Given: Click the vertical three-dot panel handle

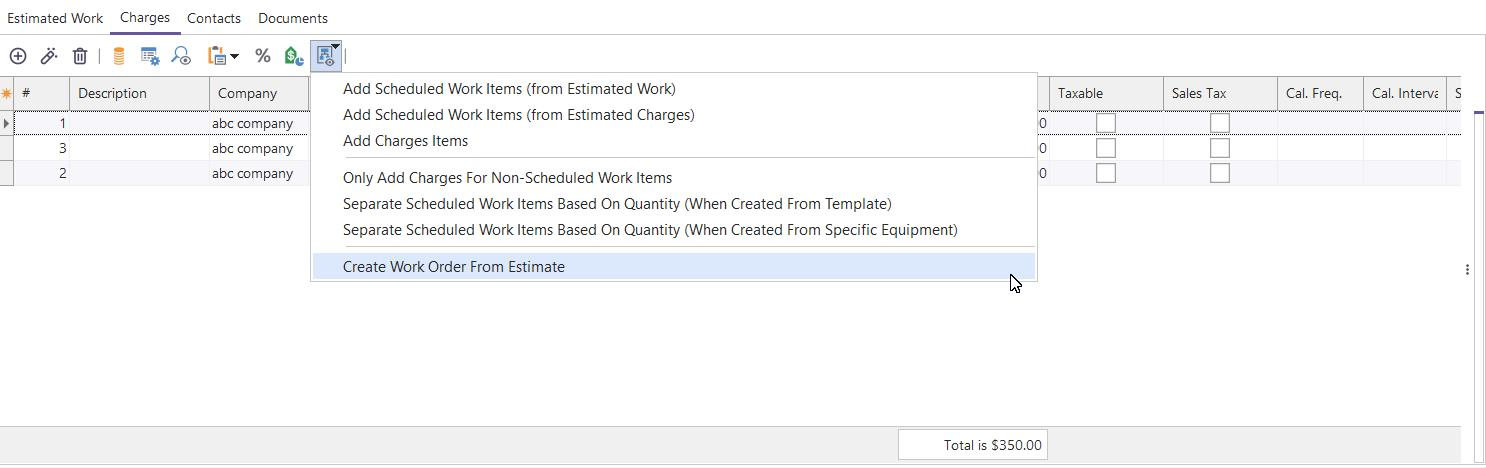Looking at the screenshot, I should point(1467,269).
